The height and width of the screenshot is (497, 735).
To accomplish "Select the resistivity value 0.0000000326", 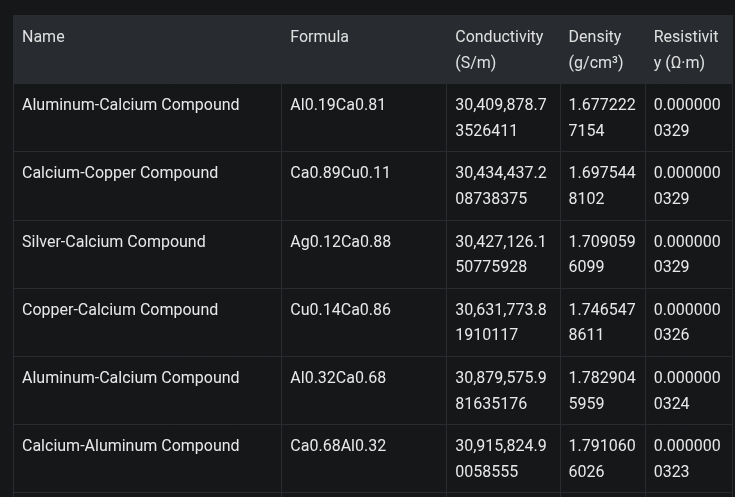I will (686, 322).
